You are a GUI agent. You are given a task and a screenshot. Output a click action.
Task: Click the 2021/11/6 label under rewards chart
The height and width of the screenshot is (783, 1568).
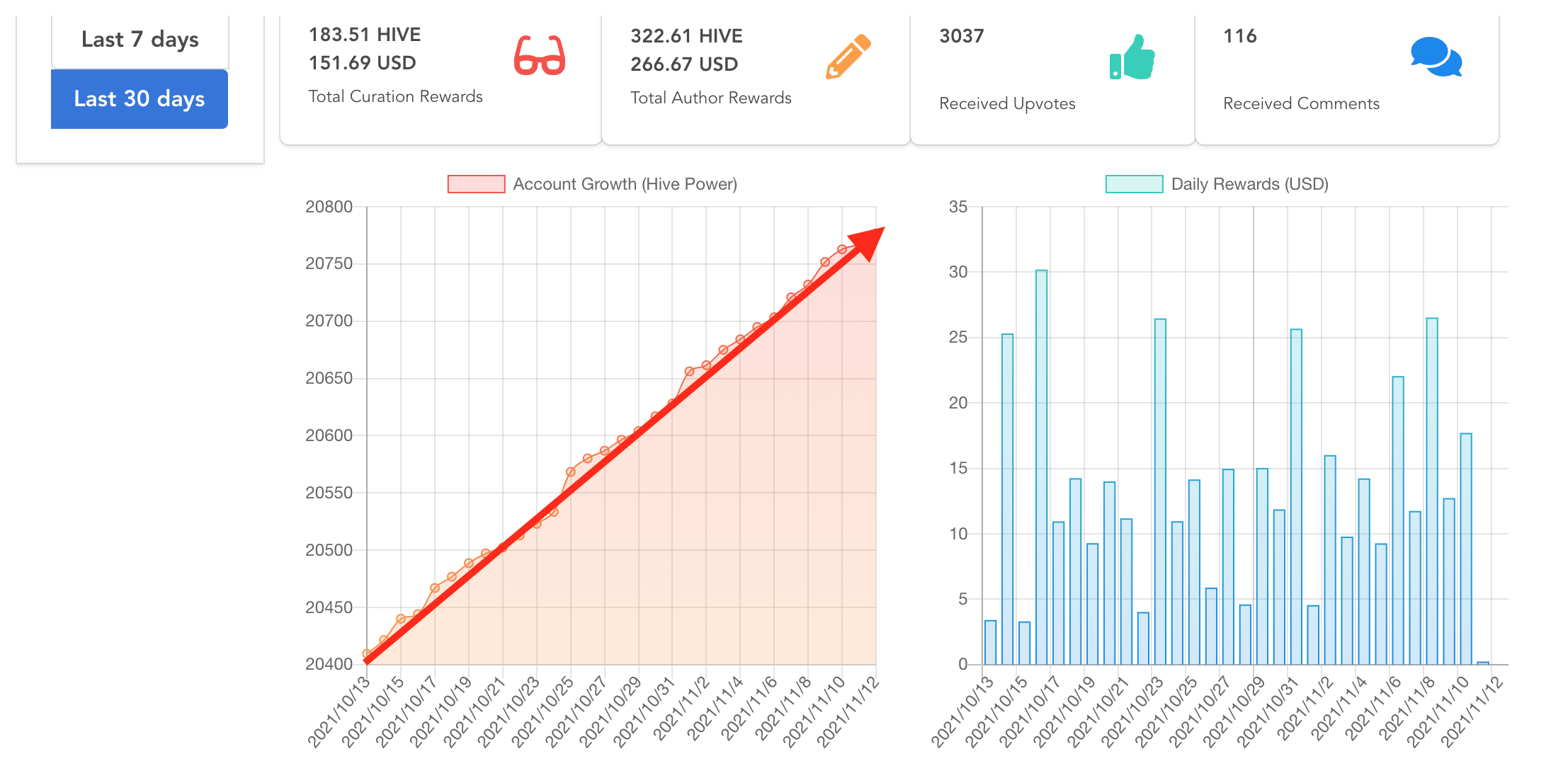1373,708
